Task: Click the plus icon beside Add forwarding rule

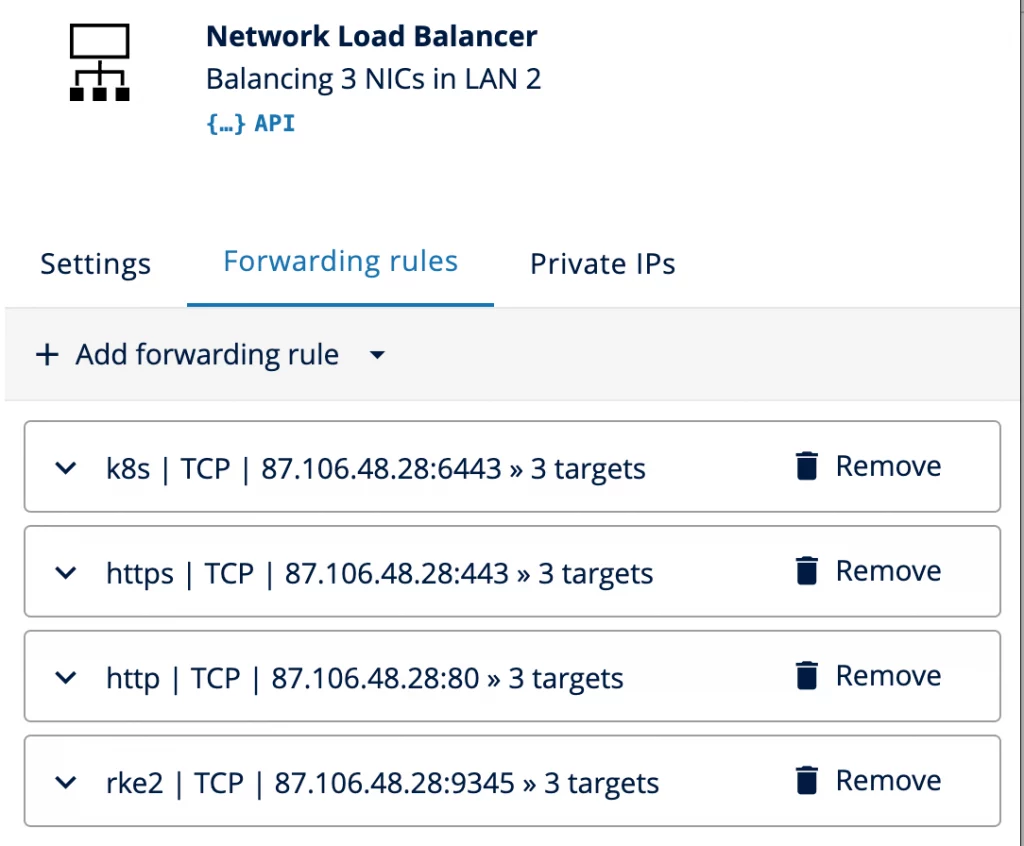Action: [x=47, y=354]
